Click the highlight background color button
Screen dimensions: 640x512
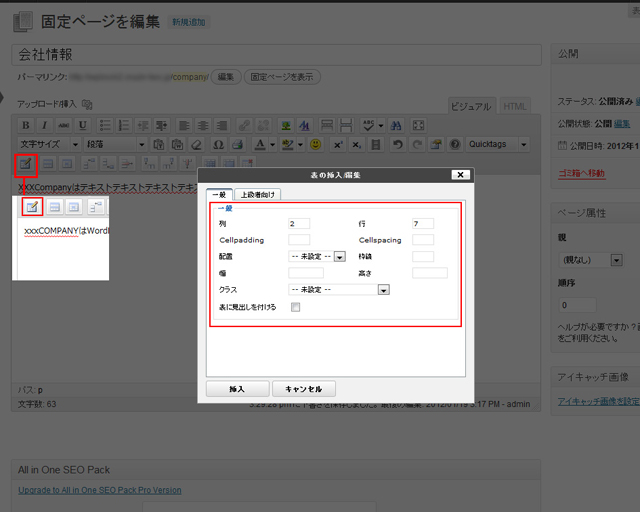[287, 144]
